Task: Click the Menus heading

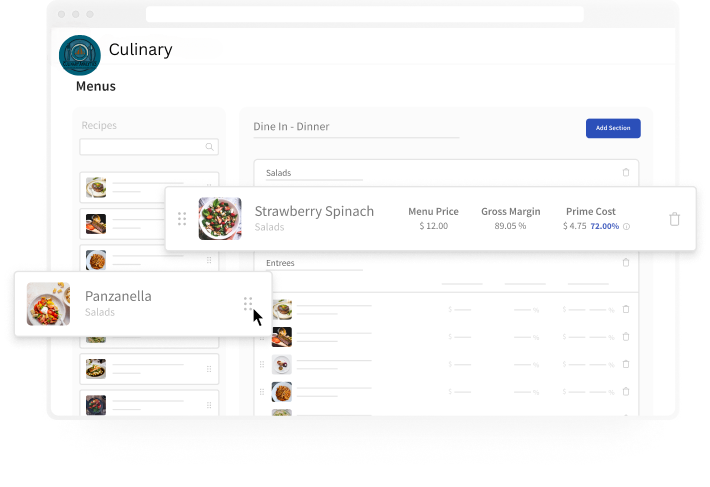Action: coord(96,86)
